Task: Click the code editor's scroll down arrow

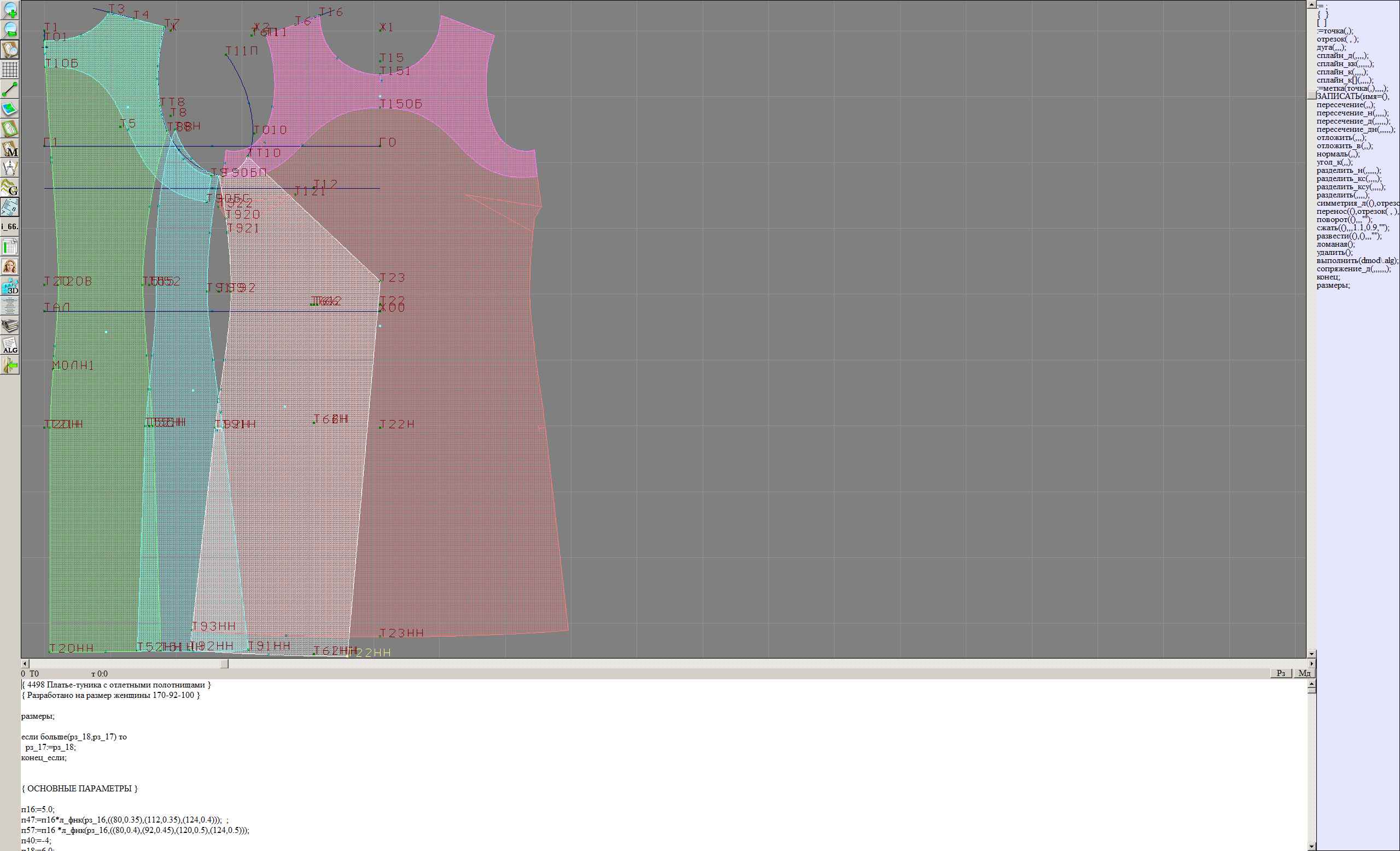Action: (x=1311, y=846)
